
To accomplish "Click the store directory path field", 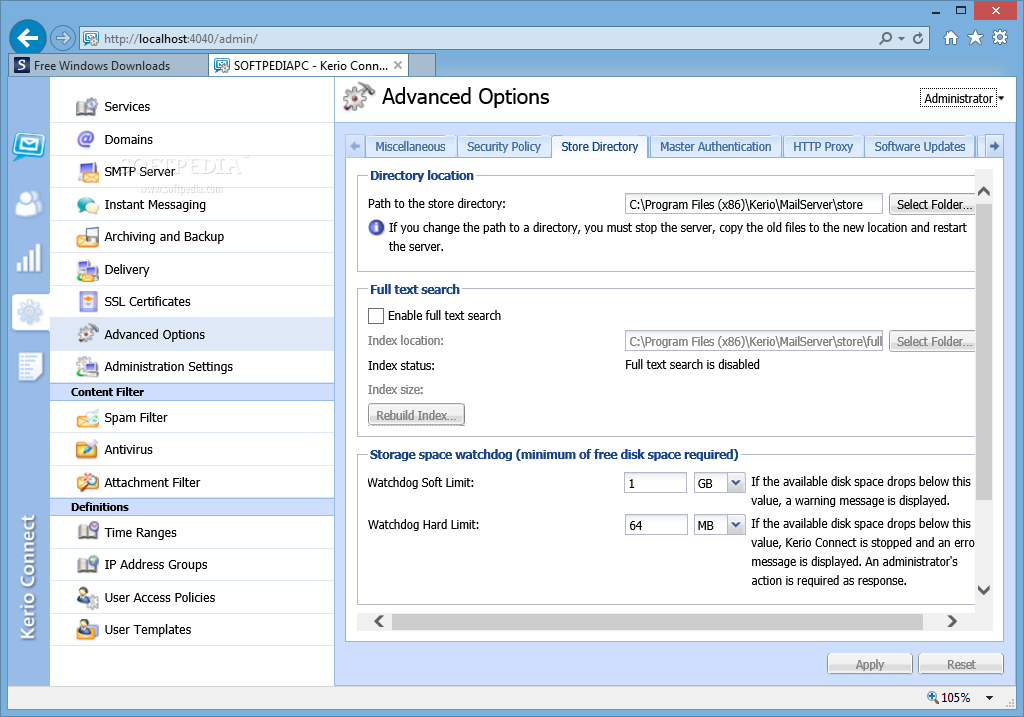I will pos(754,204).
